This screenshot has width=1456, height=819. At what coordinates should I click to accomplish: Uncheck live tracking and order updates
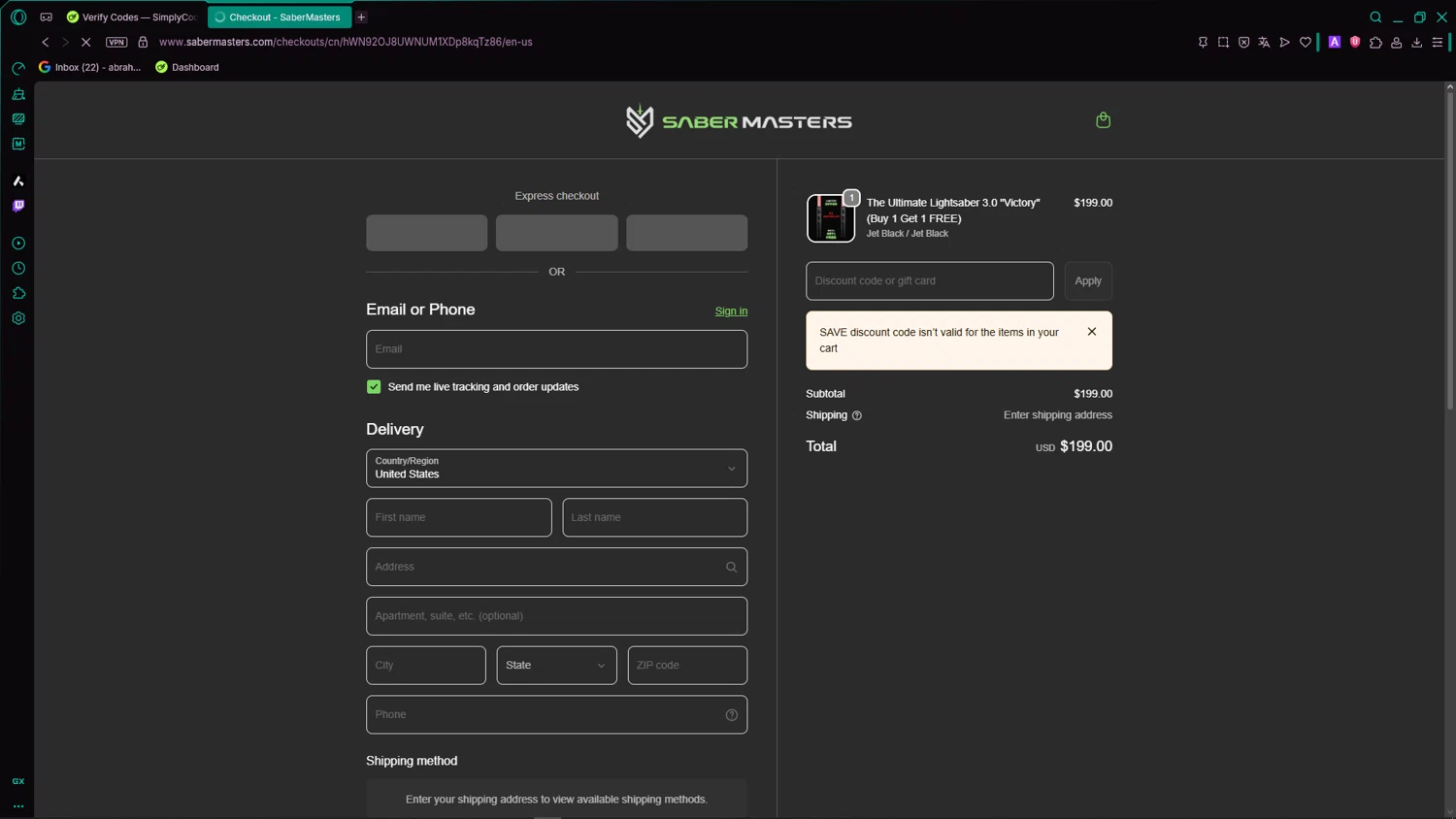coord(374,387)
